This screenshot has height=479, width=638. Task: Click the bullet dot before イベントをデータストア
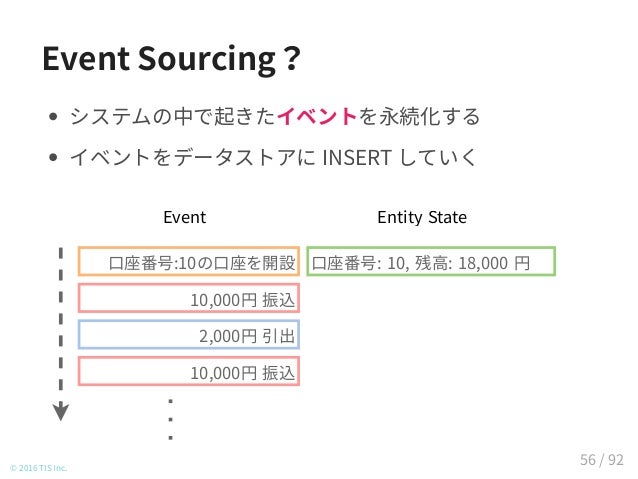pos(53,157)
